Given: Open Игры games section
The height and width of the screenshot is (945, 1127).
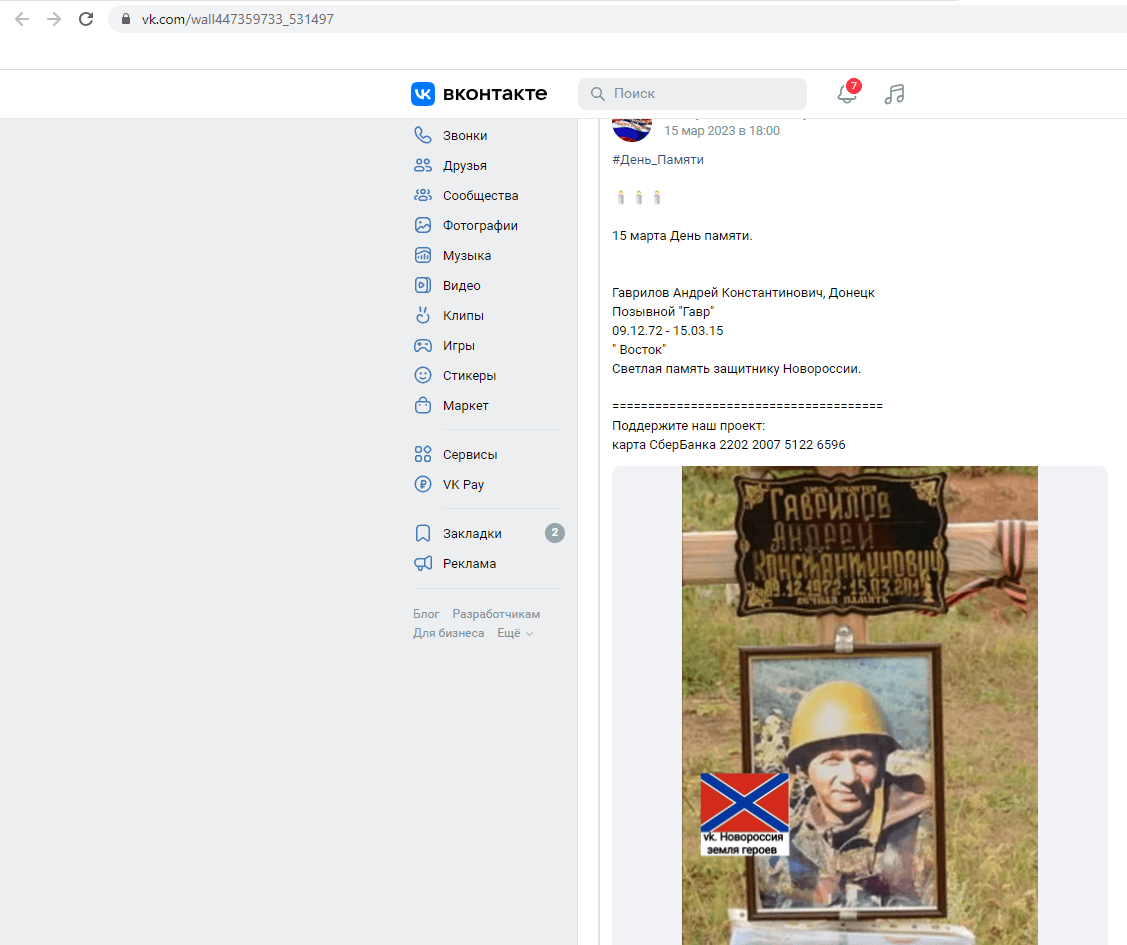Looking at the screenshot, I should [459, 346].
